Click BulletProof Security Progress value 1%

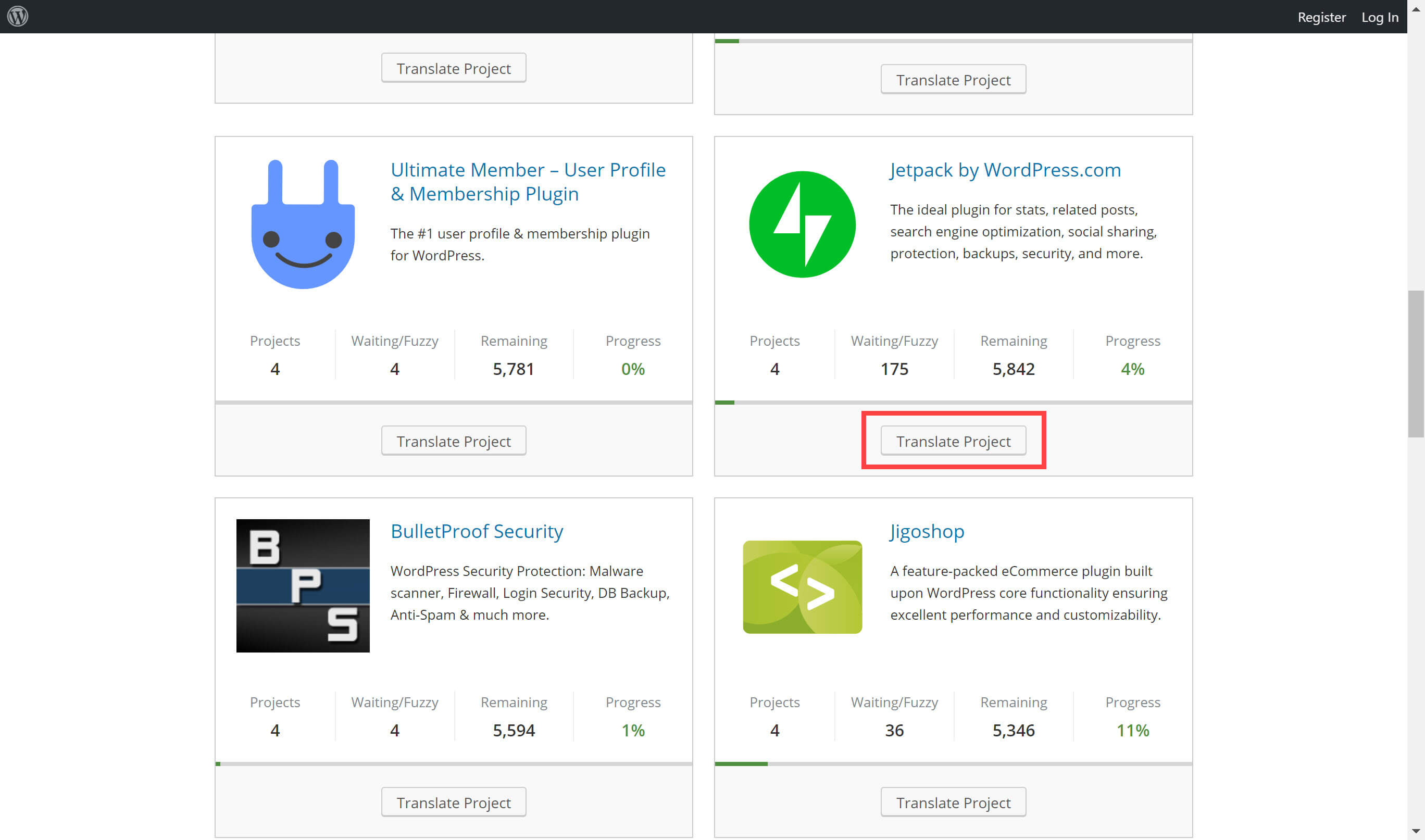click(633, 730)
